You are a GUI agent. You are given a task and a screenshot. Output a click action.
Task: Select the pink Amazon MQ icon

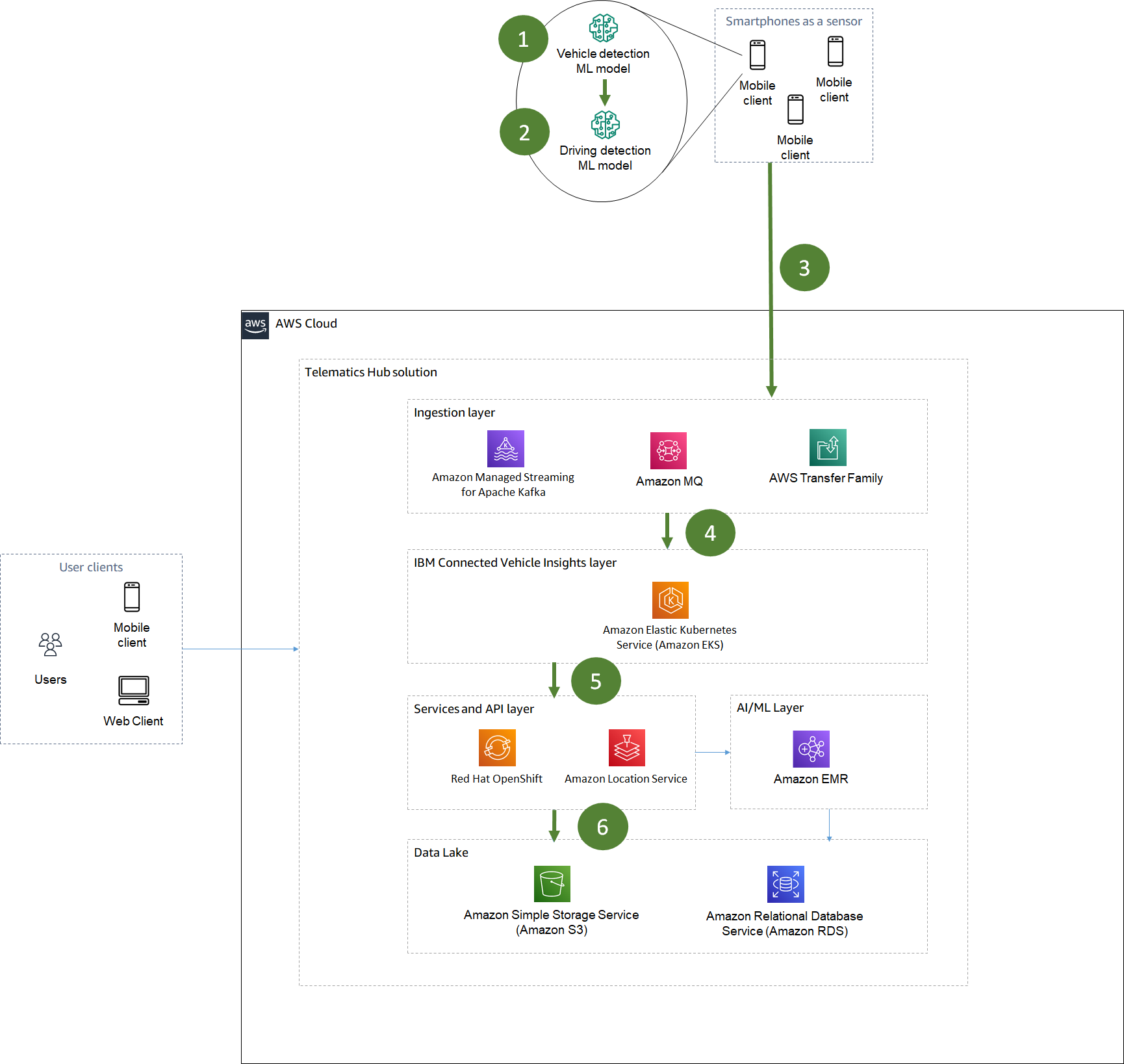click(669, 450)
